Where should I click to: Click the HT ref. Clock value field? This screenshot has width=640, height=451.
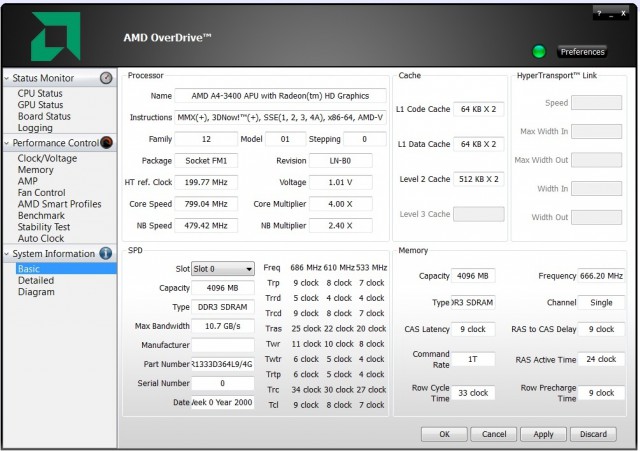click(206, 182)
